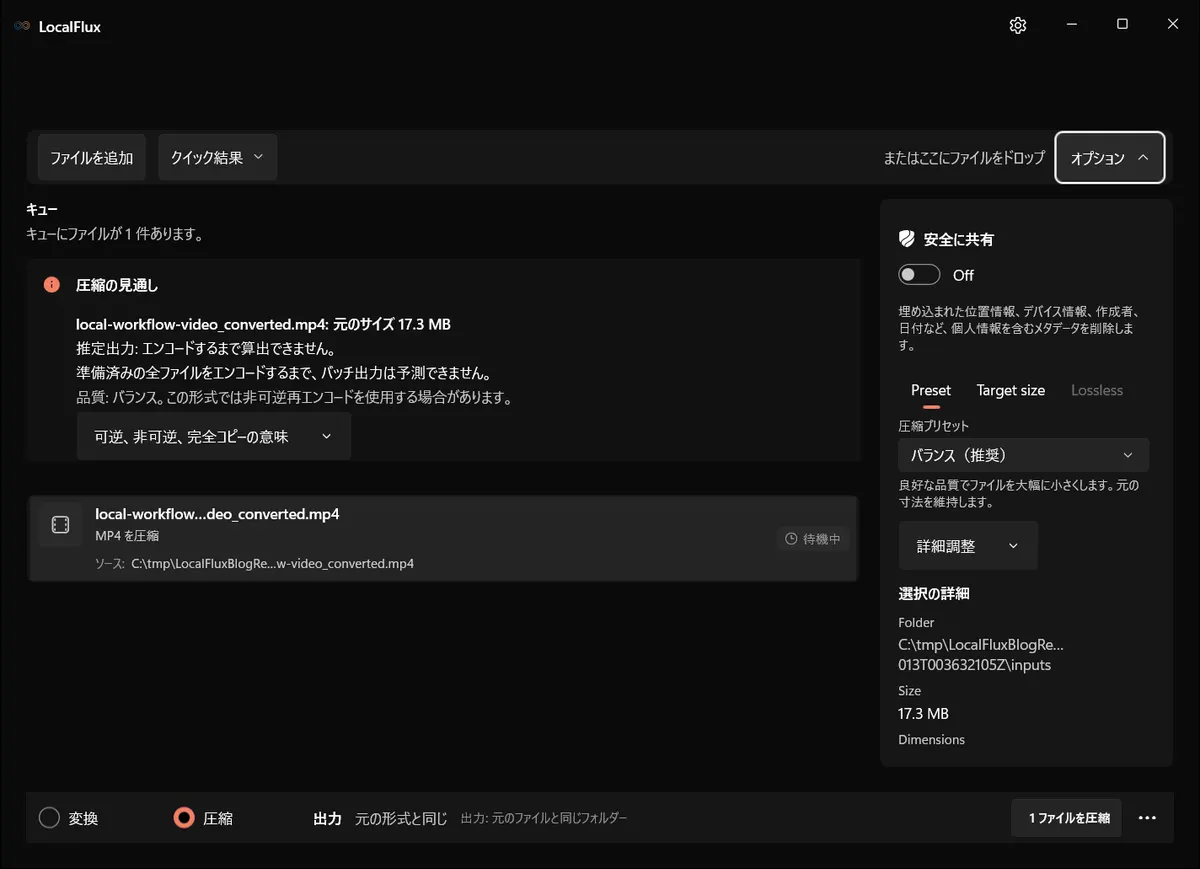Viewport: 1200px width, 869px height.
Task: Open the クイック結果 dropdown
Action: pyautogui.click(x=217, y=157)
